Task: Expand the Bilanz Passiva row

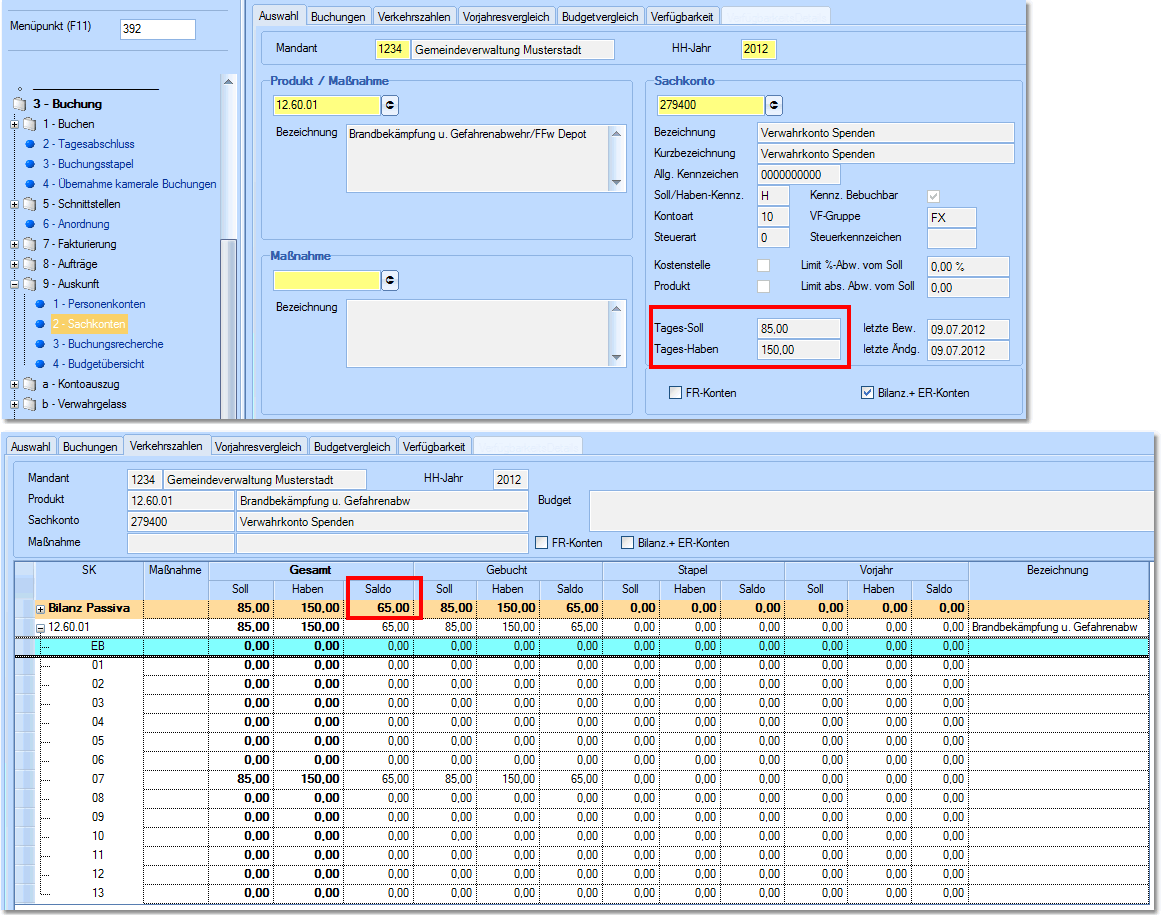Action: [41, 608]
